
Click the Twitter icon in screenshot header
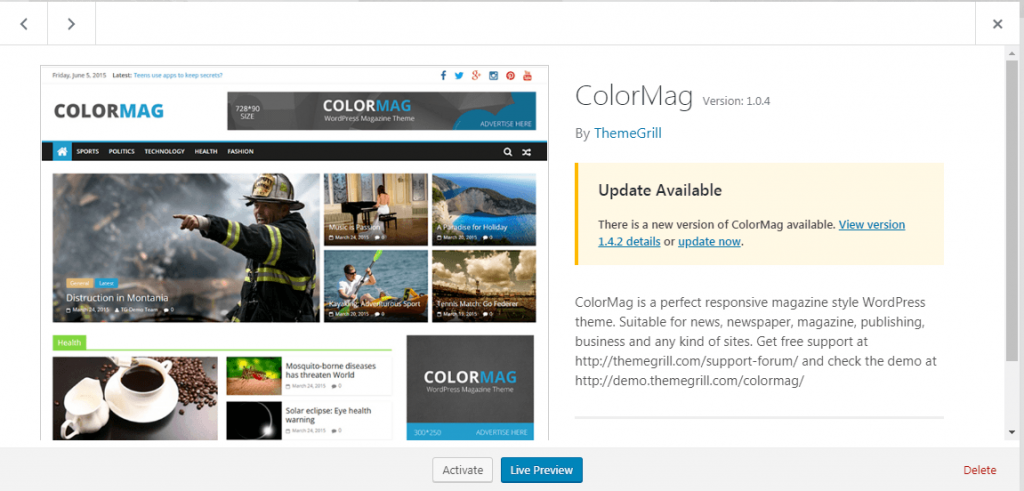pos(459,76)
